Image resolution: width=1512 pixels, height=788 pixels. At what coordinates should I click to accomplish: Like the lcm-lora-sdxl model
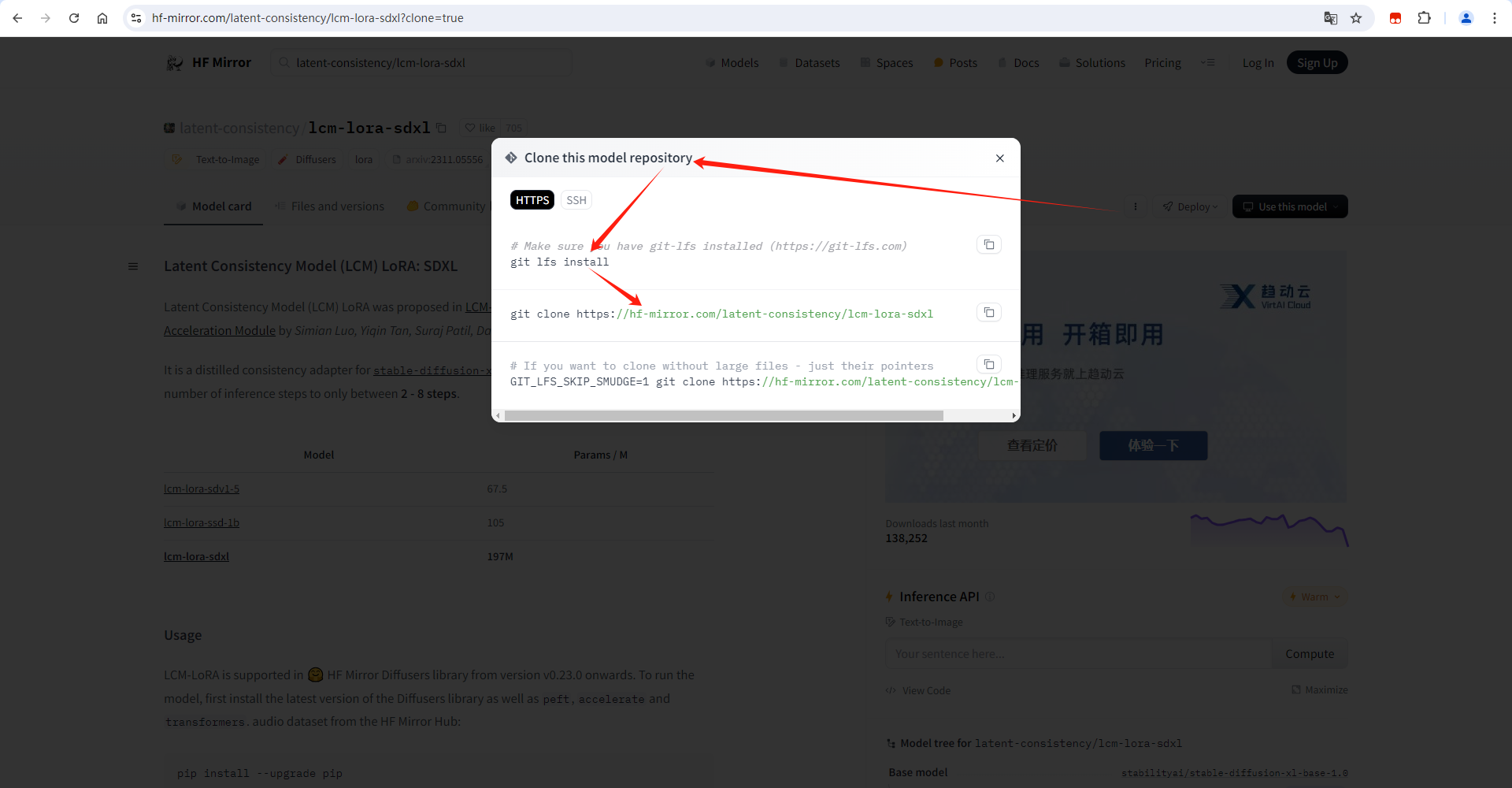pyautogui.click(x=480, y=128)
